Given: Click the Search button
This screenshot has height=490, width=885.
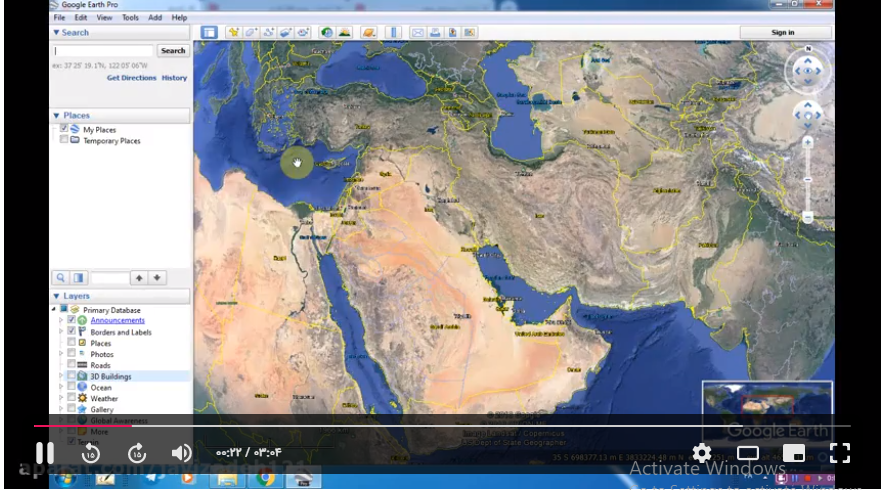Looking at the screenshot, I should [173, 50].
